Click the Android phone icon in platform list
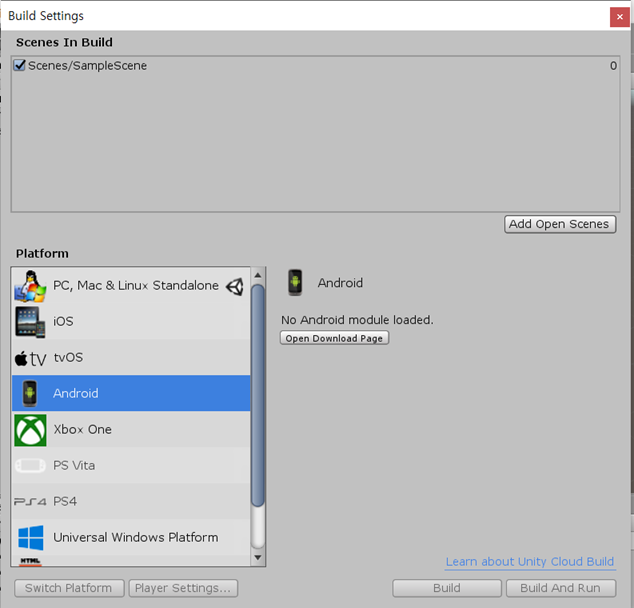The width and height of the screenshot is (634, 608). coord(30,393)
